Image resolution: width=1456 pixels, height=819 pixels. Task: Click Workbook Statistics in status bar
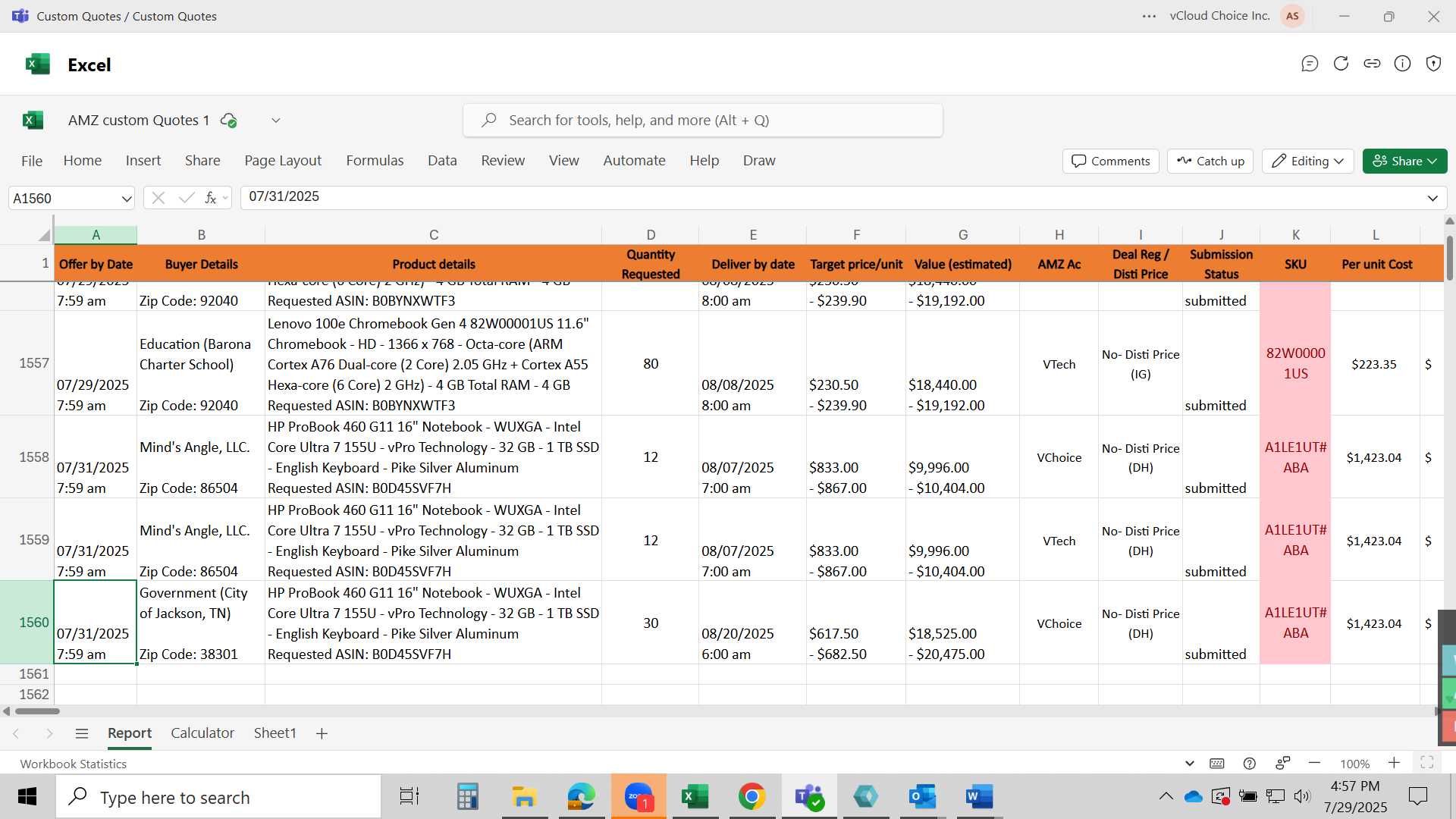point(74,764)
